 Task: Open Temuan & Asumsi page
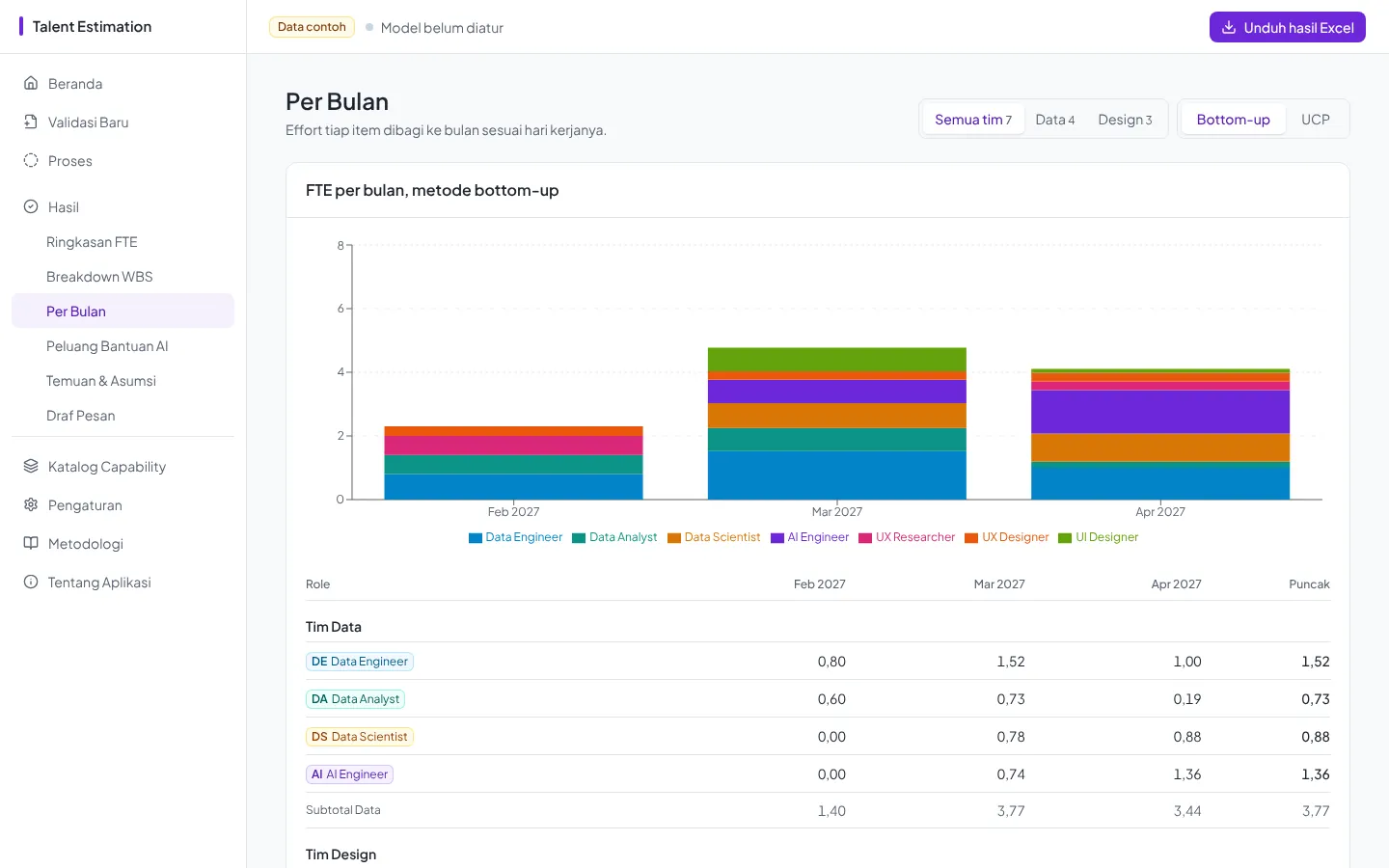(x=123, y=380)
